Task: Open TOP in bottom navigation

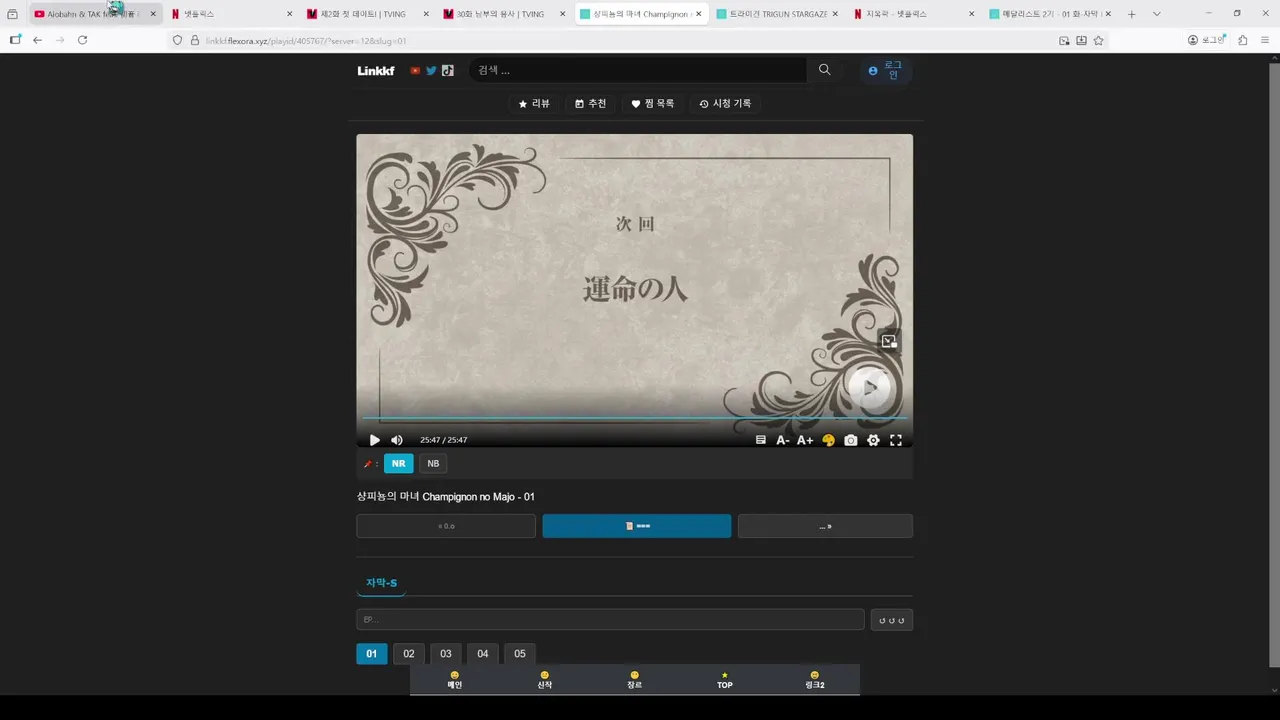Action: 725,680
